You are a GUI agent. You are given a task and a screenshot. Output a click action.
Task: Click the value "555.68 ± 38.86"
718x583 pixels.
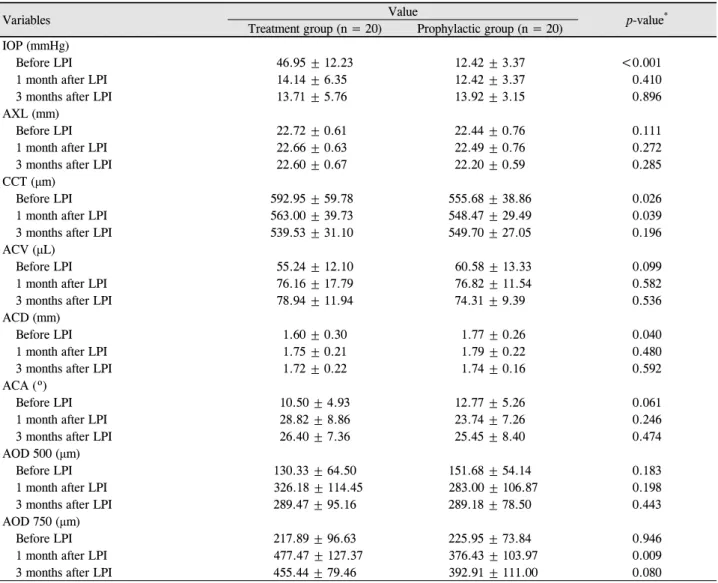(490, 199)
